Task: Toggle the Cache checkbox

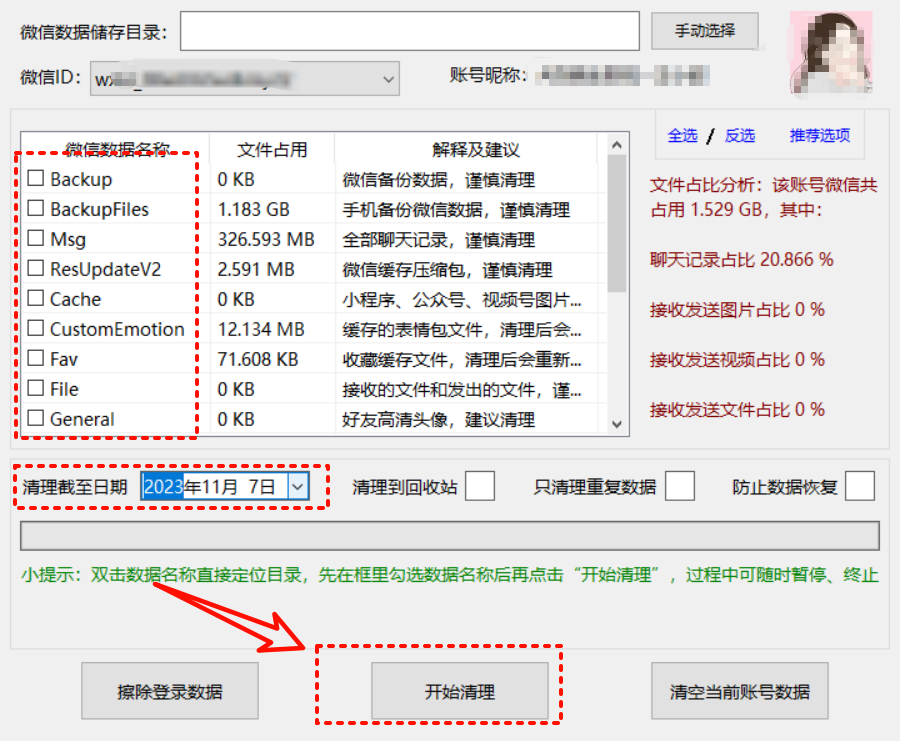Action: point(36,298)
